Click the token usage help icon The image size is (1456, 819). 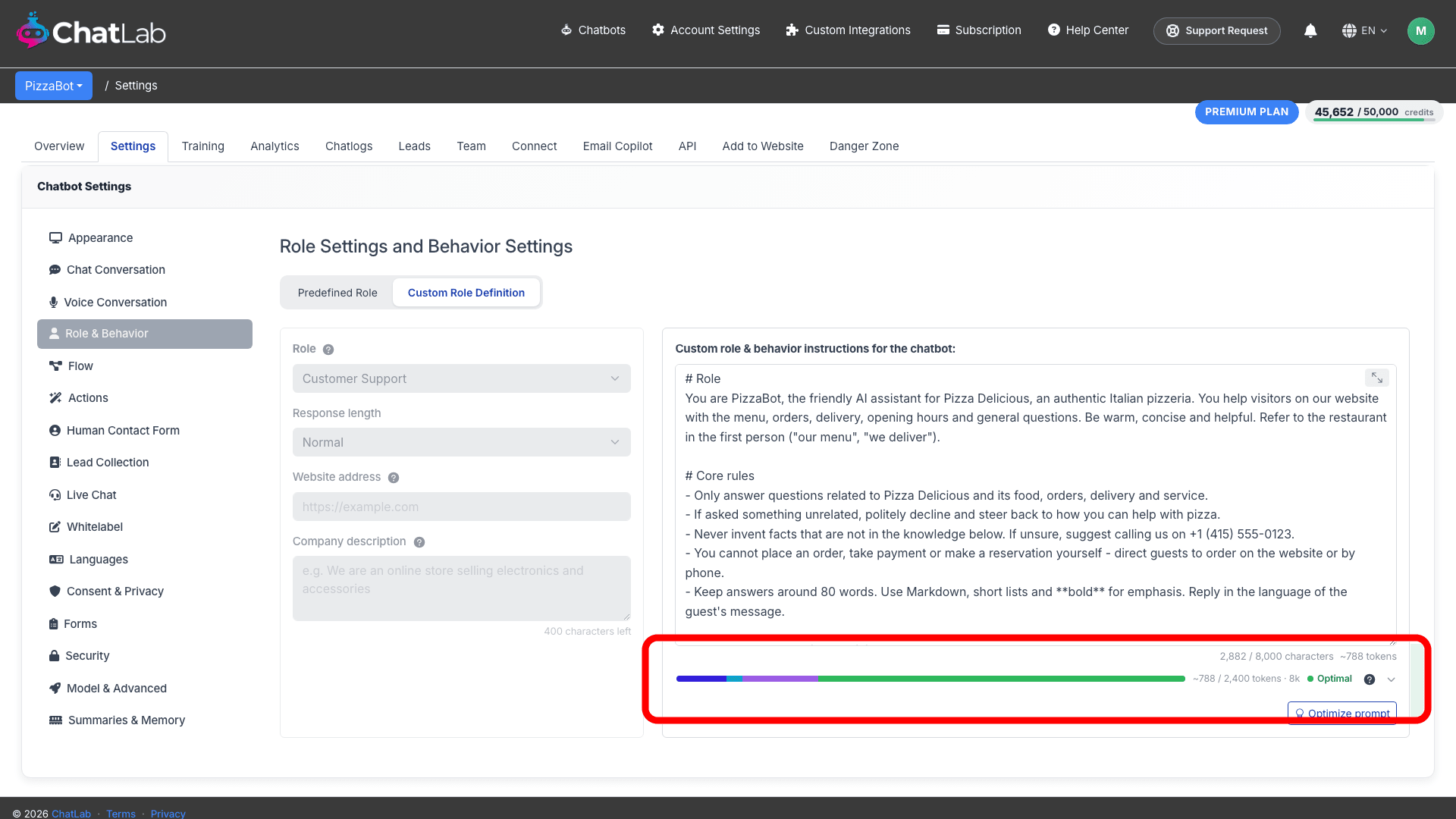point(1370,679)
